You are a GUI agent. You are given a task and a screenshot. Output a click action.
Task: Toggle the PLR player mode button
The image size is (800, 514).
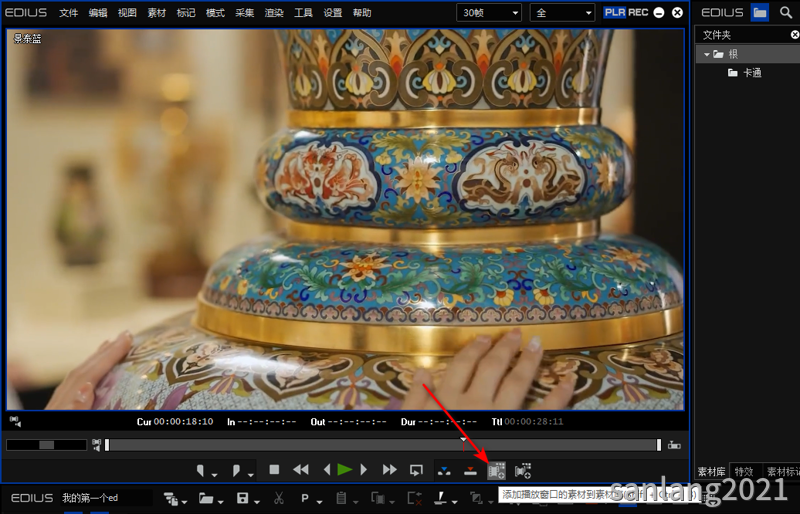pos(615,12)
